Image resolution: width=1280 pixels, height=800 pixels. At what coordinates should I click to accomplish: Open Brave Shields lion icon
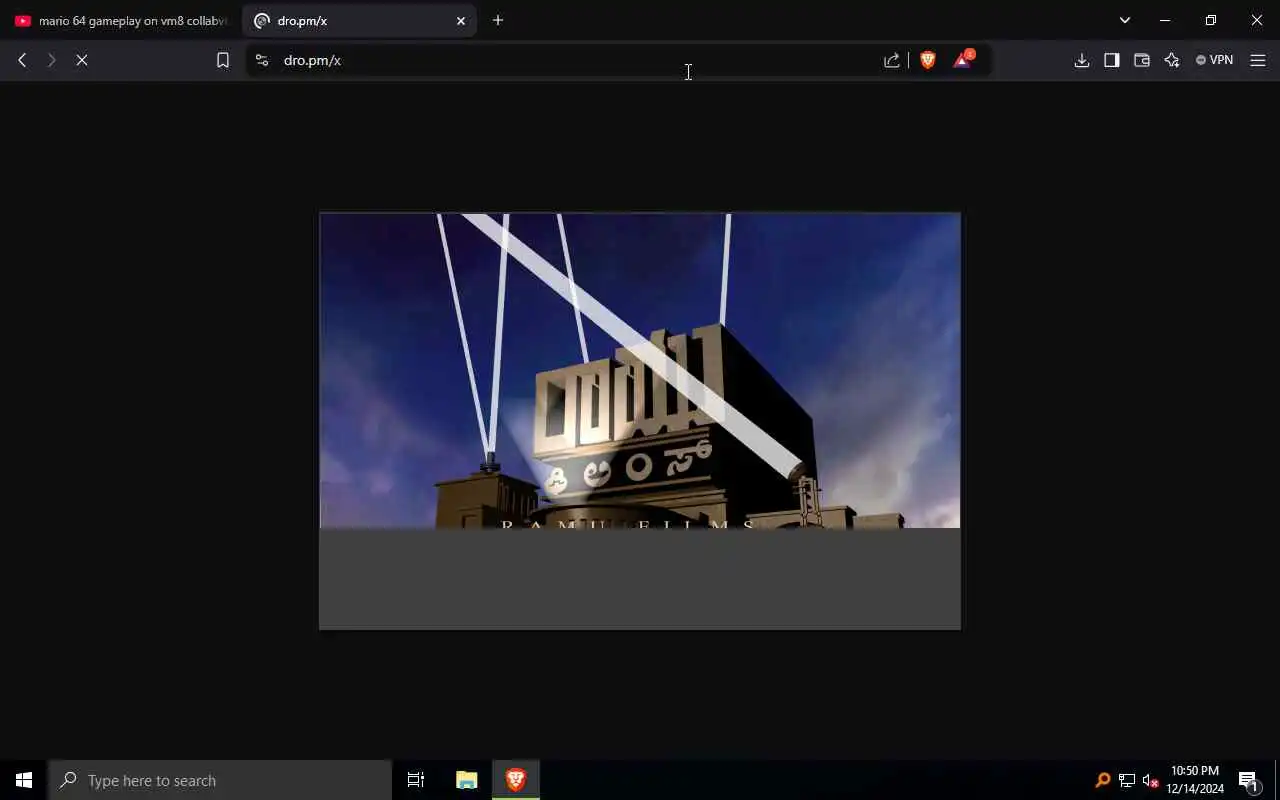(x=928, y=60)
